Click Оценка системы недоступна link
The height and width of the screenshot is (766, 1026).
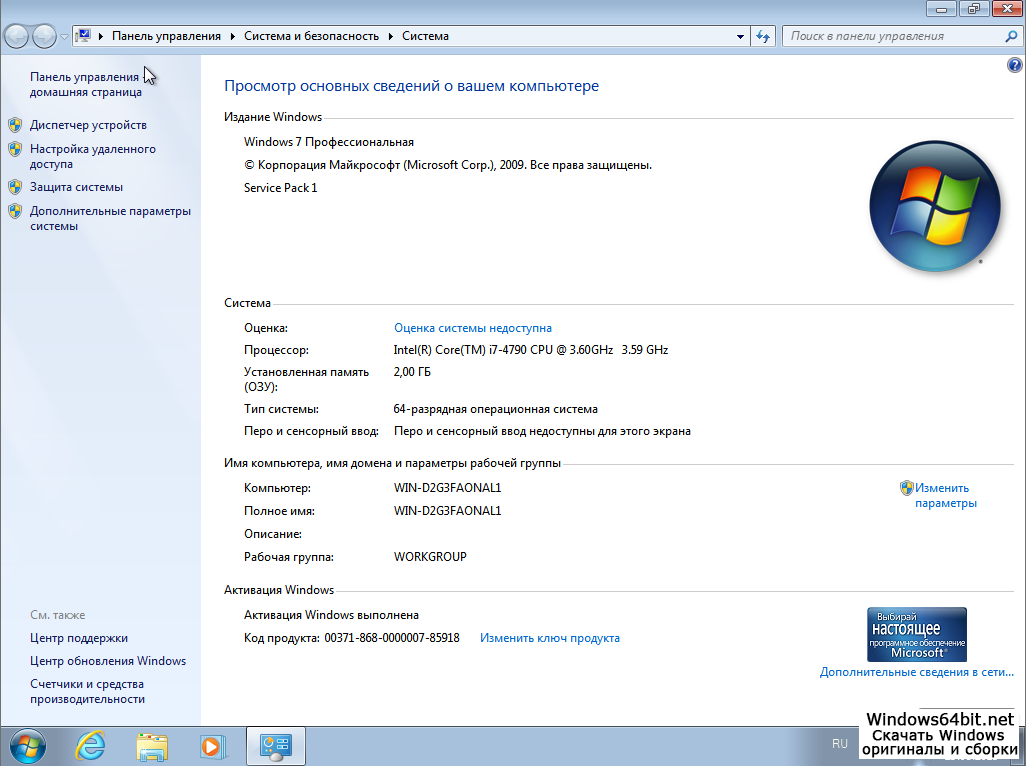click(472, 328)
